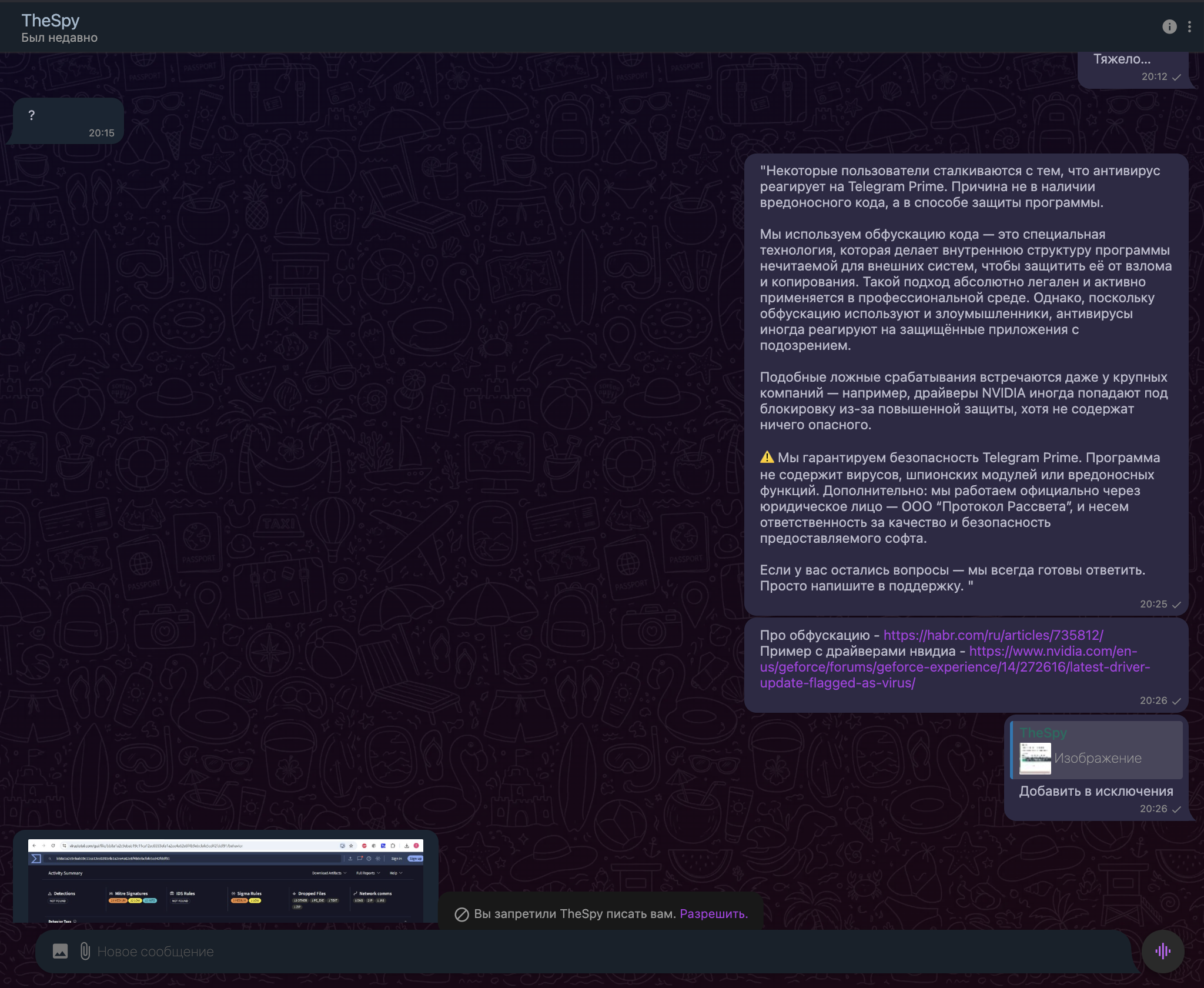Viewport: 1204px width, 988px height.
Task: Click paragraph starting "Некоторые пользователи сталкиваются"
Action: tap(960, 186)
